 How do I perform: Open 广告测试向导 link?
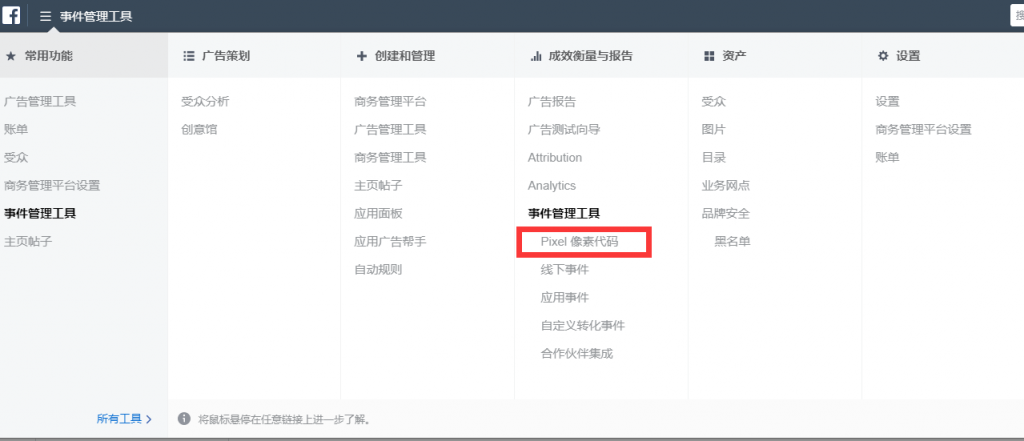564,129
